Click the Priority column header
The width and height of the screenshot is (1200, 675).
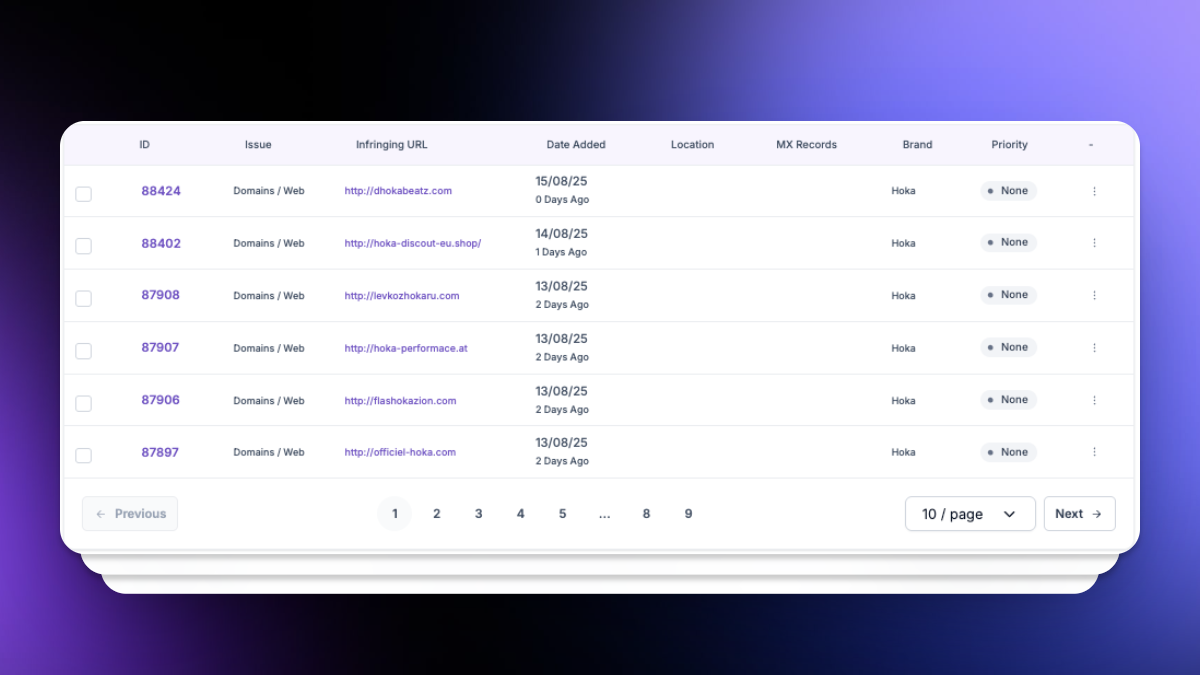pos(1010,145)
